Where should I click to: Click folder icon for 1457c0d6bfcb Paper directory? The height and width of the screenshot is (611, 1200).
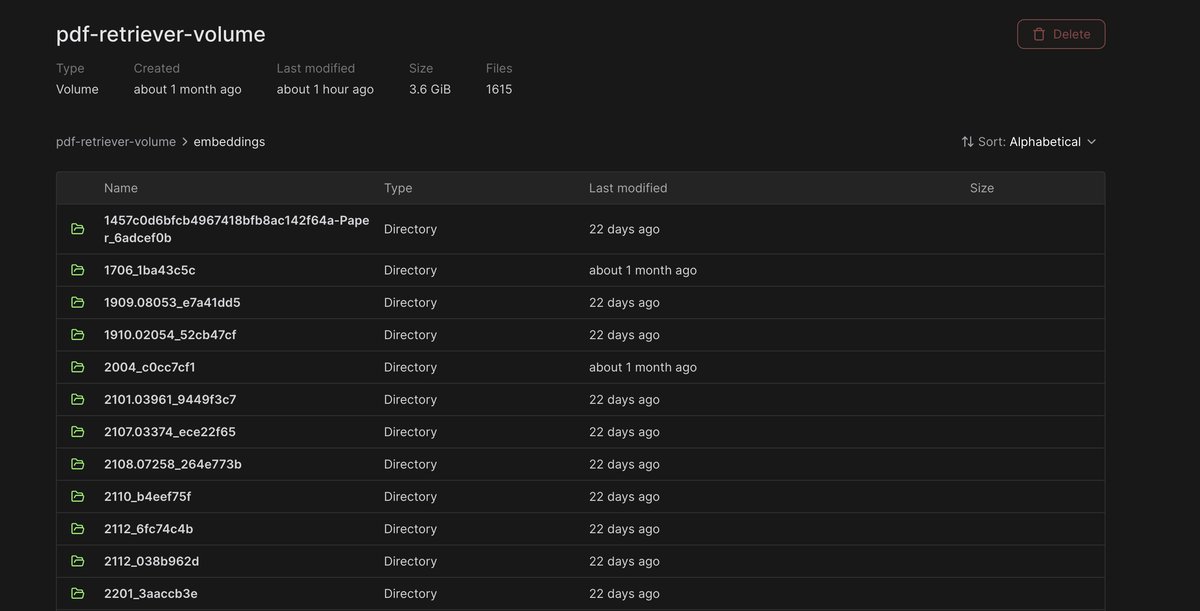tap(78, 229)
